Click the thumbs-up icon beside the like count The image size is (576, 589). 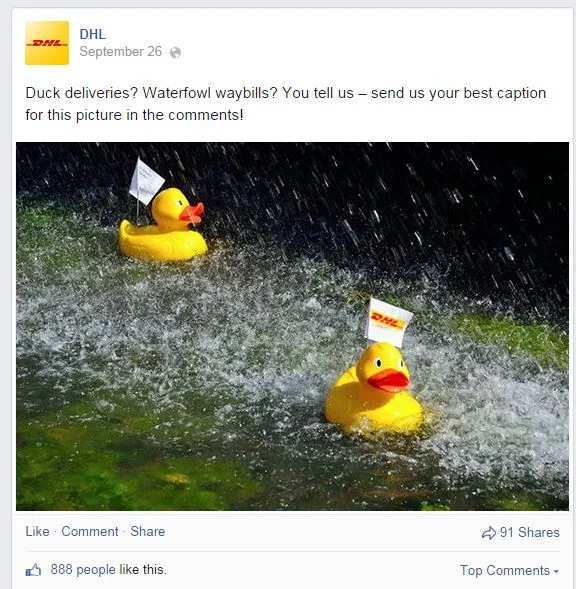click(33, 570)
